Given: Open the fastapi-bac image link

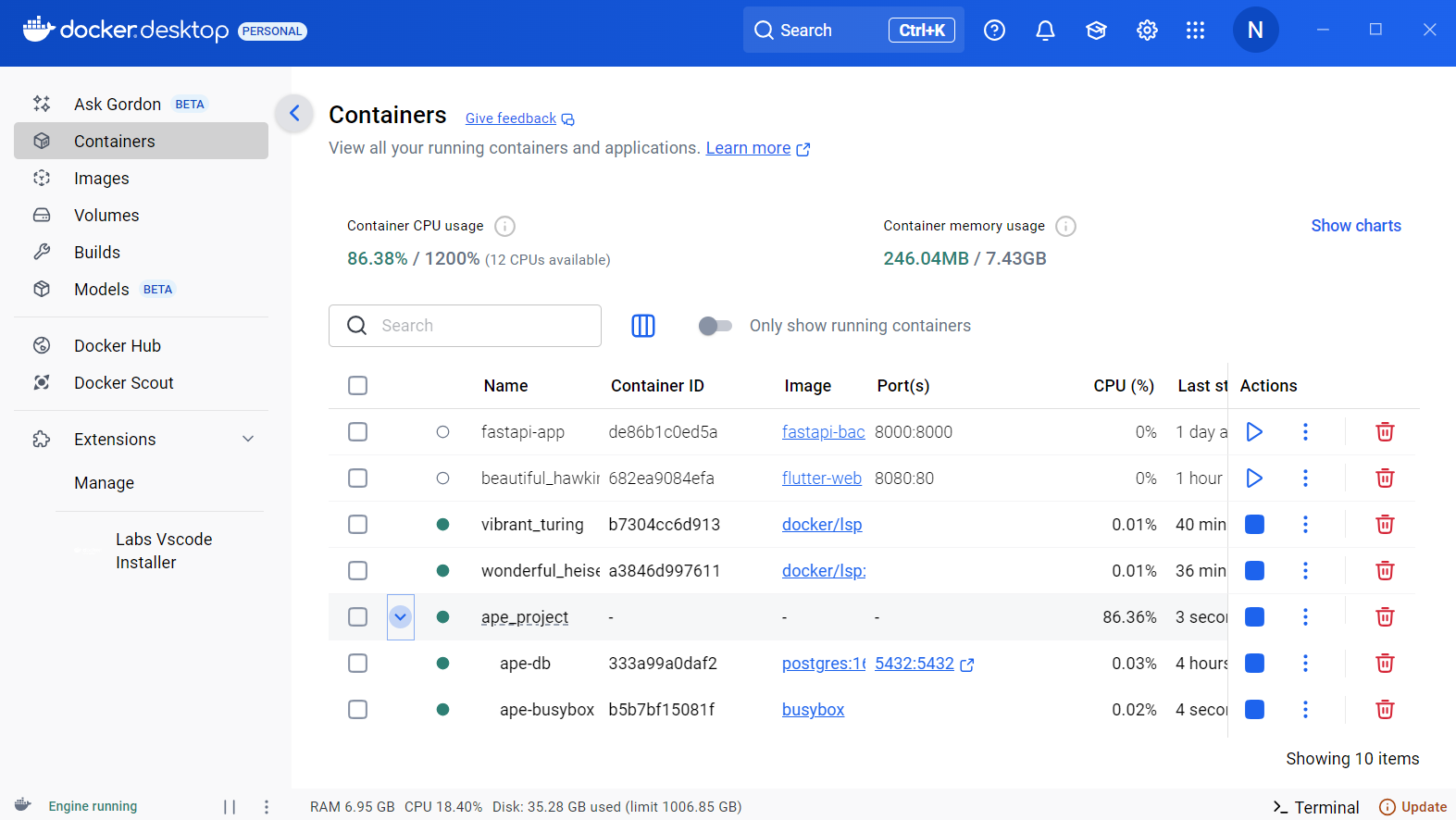Looking at the screenshot, I should click(x=823, y=431).
